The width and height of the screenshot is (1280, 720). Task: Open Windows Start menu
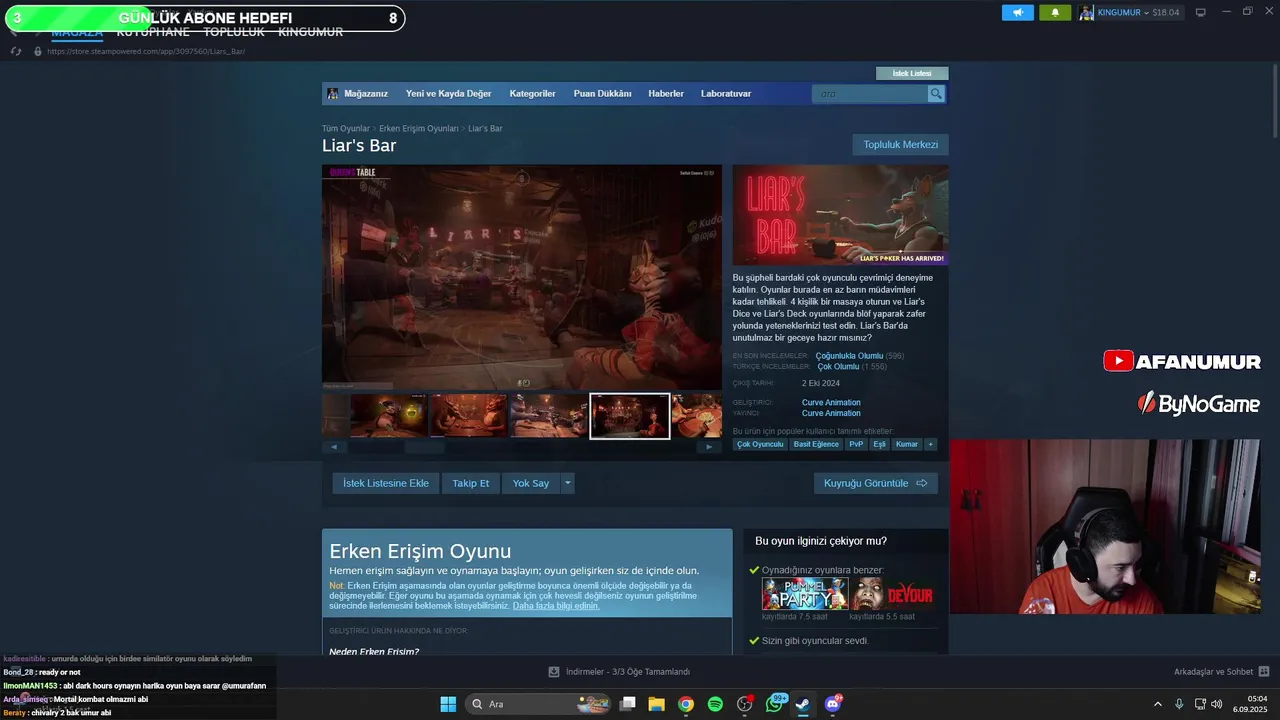pyautogui.click(x=448, y=704)
